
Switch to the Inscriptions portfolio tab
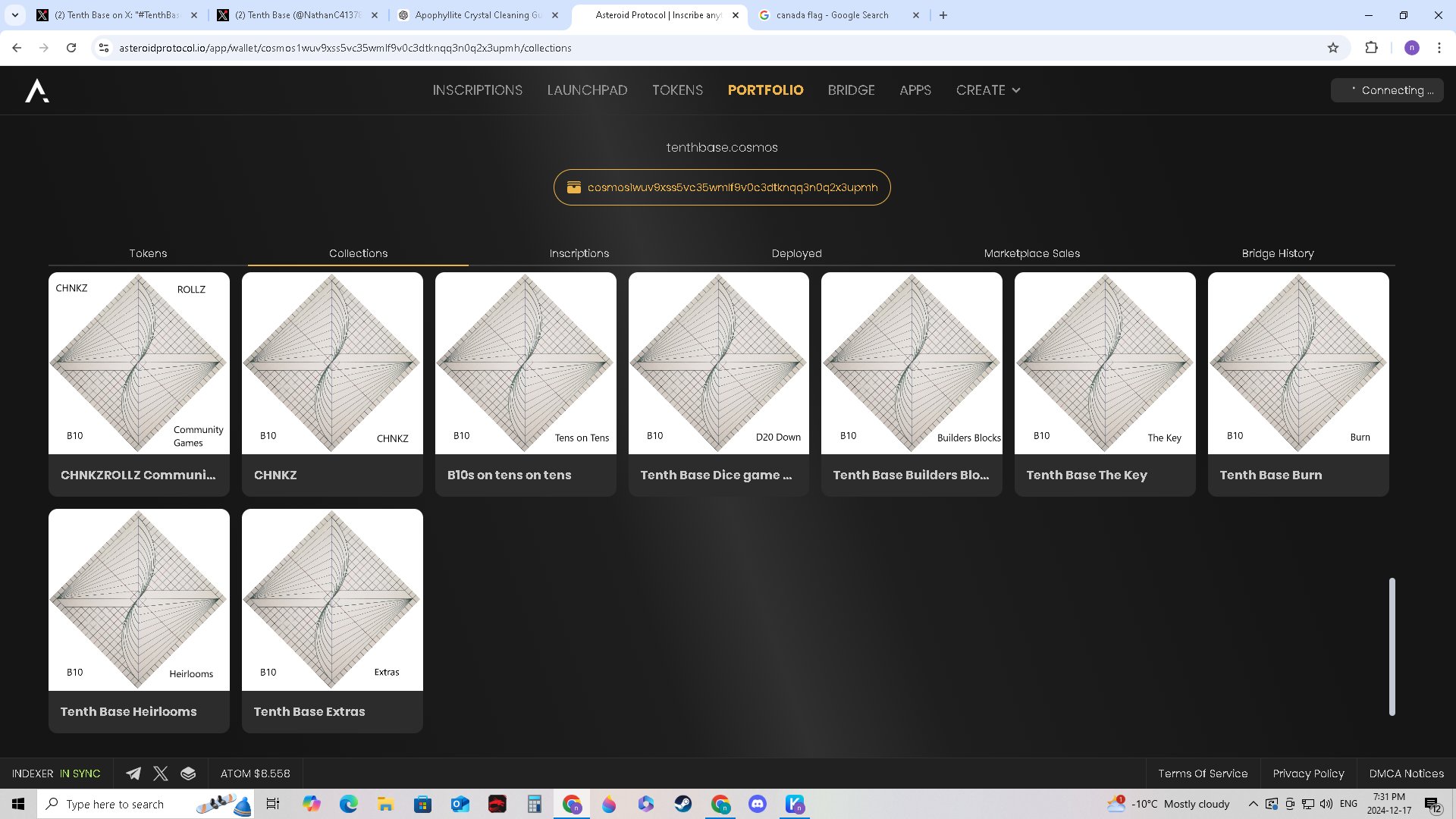(579, 253)
